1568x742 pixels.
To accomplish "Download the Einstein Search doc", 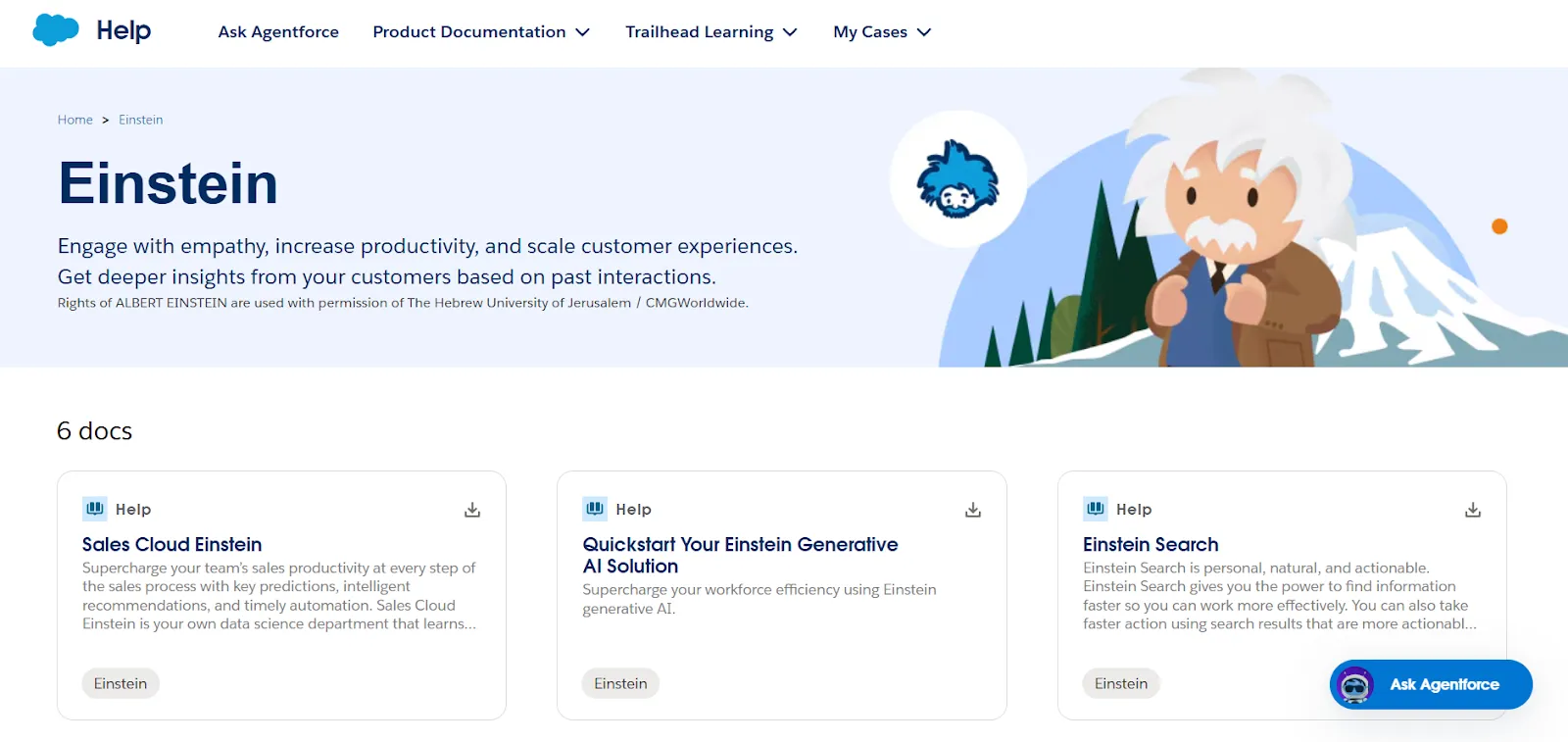I will coord(1473,510).
